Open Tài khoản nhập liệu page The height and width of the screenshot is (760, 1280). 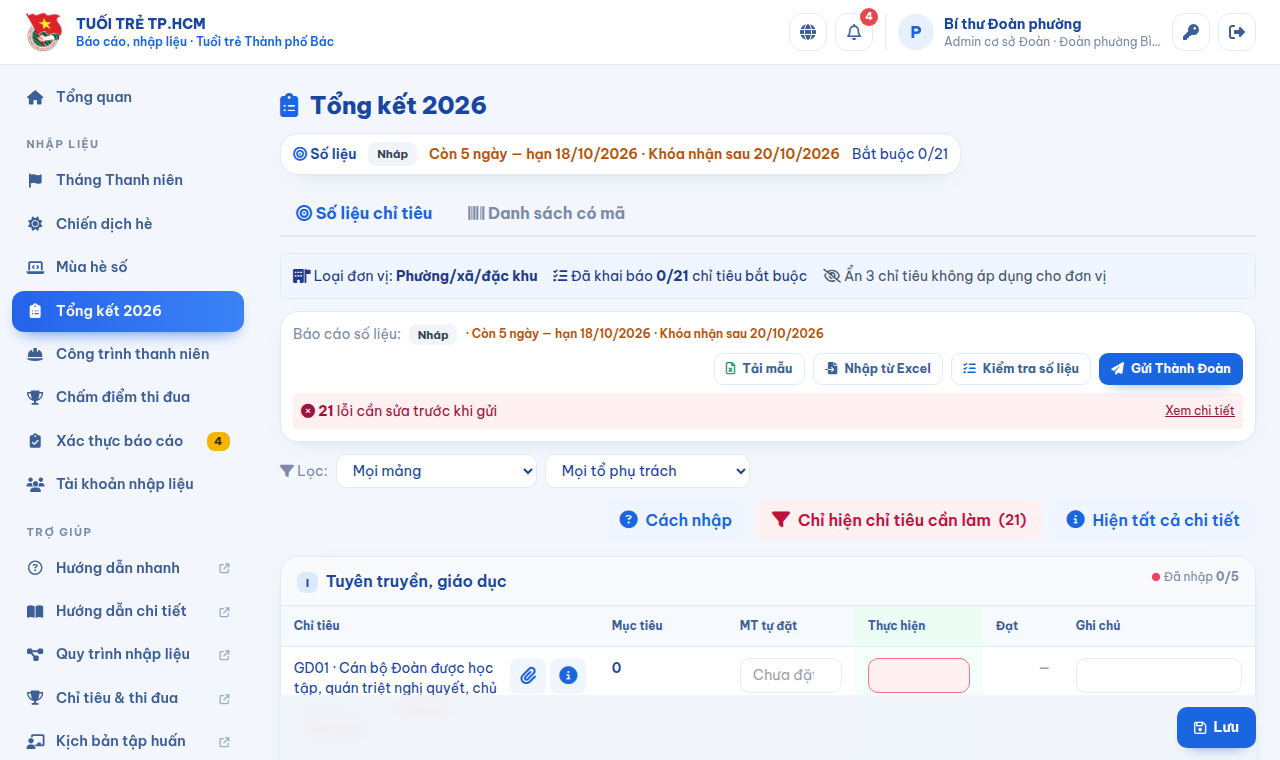(x=128, y=484)
